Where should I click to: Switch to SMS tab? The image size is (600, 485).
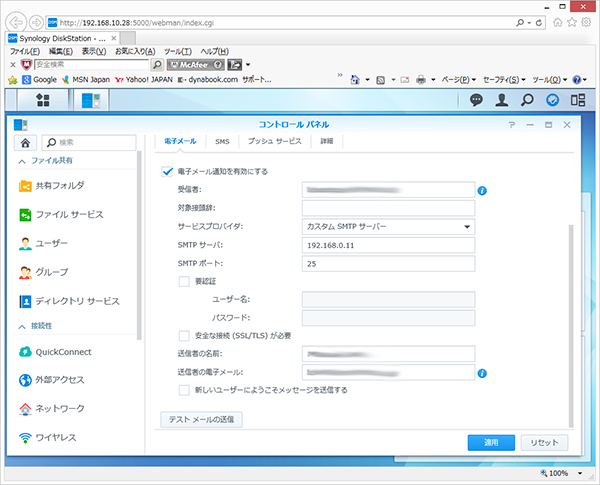(222, 142)
